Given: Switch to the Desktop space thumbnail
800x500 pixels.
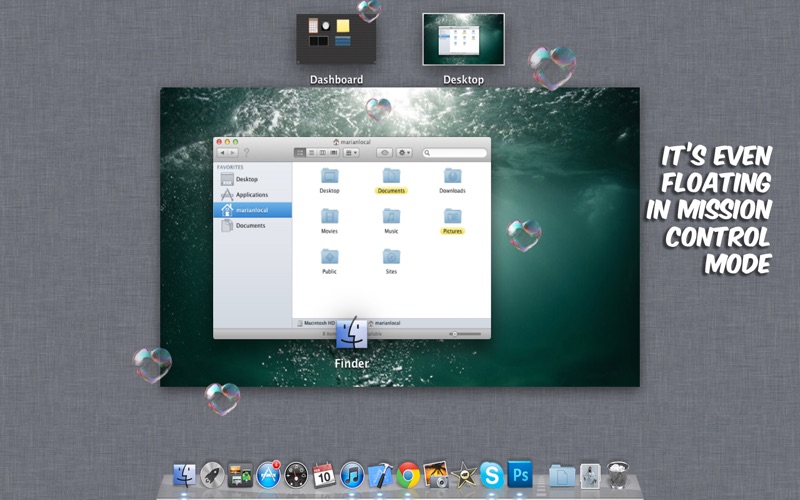Looking at the screenshot, I should [463, 39].
